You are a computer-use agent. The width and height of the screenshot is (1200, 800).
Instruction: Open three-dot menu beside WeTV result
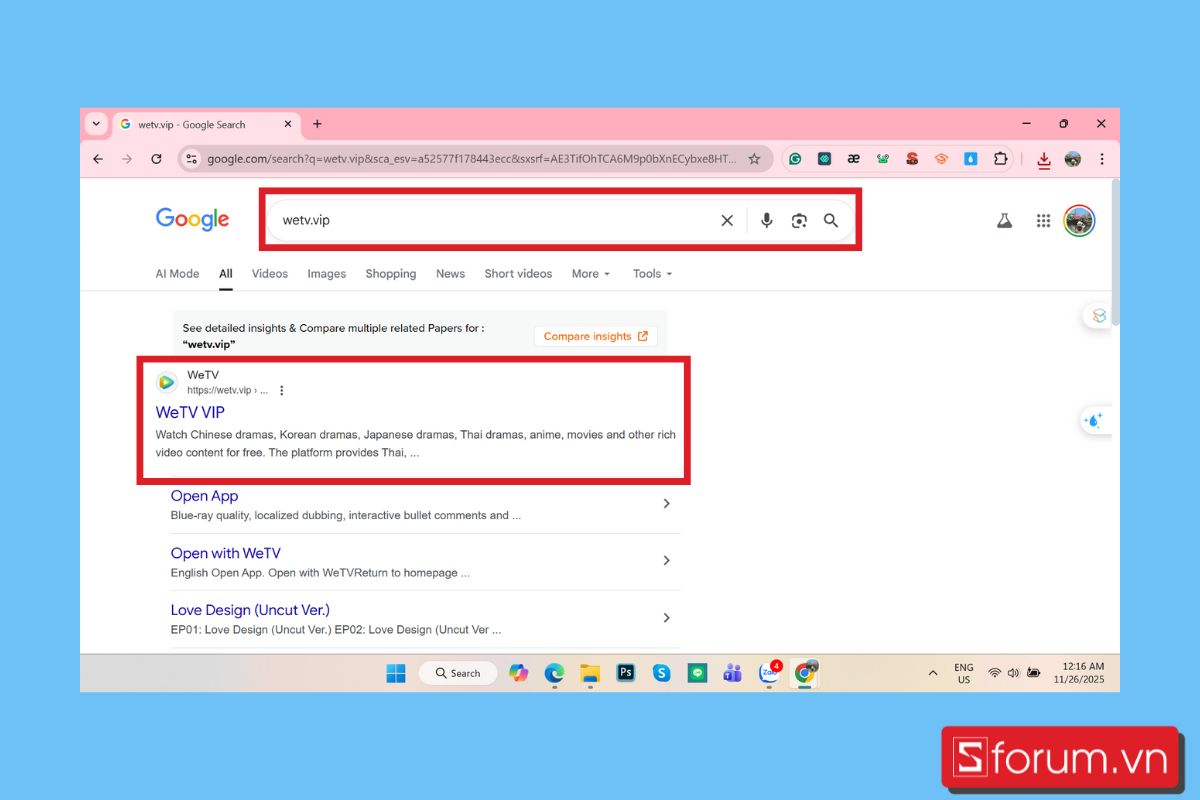point(281,391)
